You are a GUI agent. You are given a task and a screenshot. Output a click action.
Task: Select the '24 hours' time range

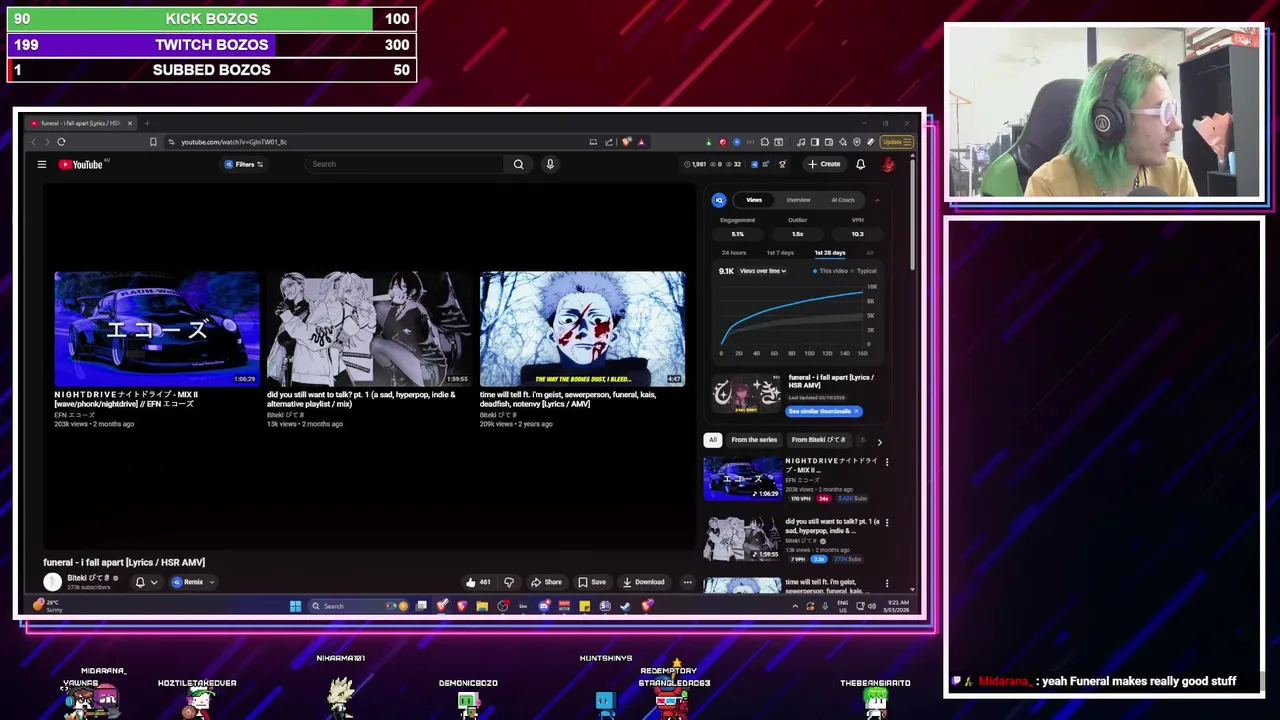(x=734, y=253)
